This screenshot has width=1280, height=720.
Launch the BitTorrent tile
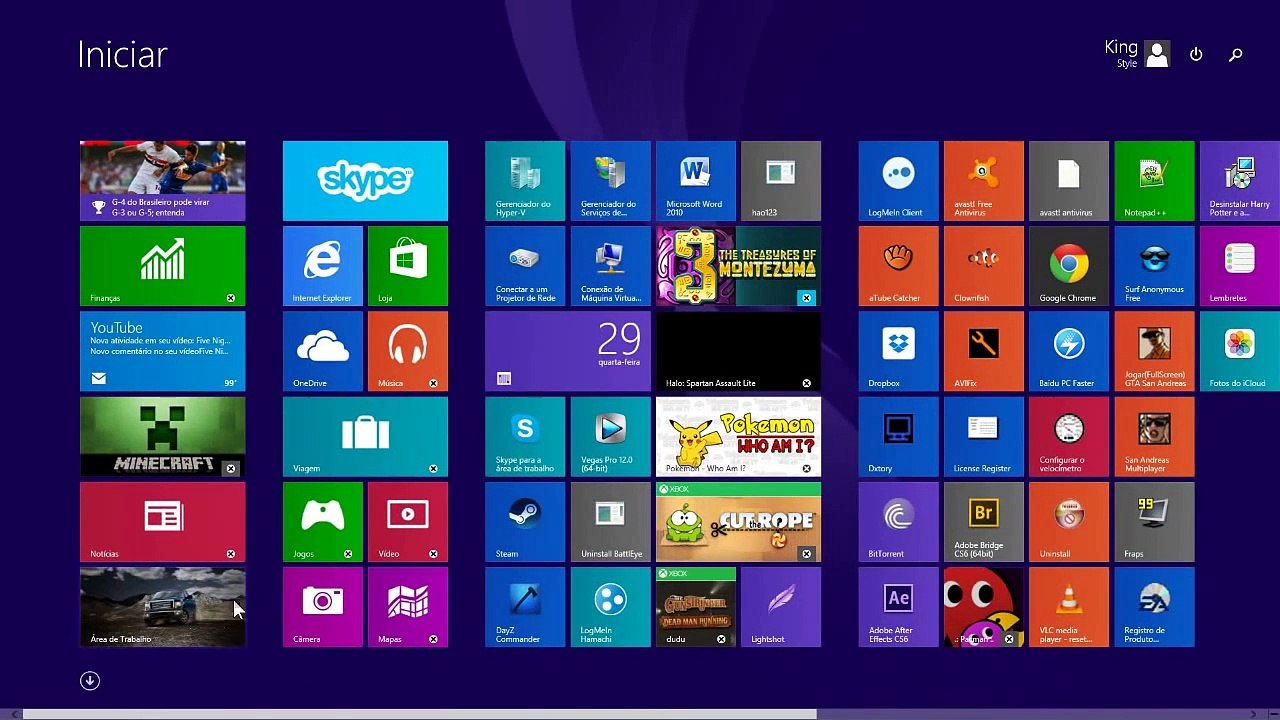tap(898, 522)
